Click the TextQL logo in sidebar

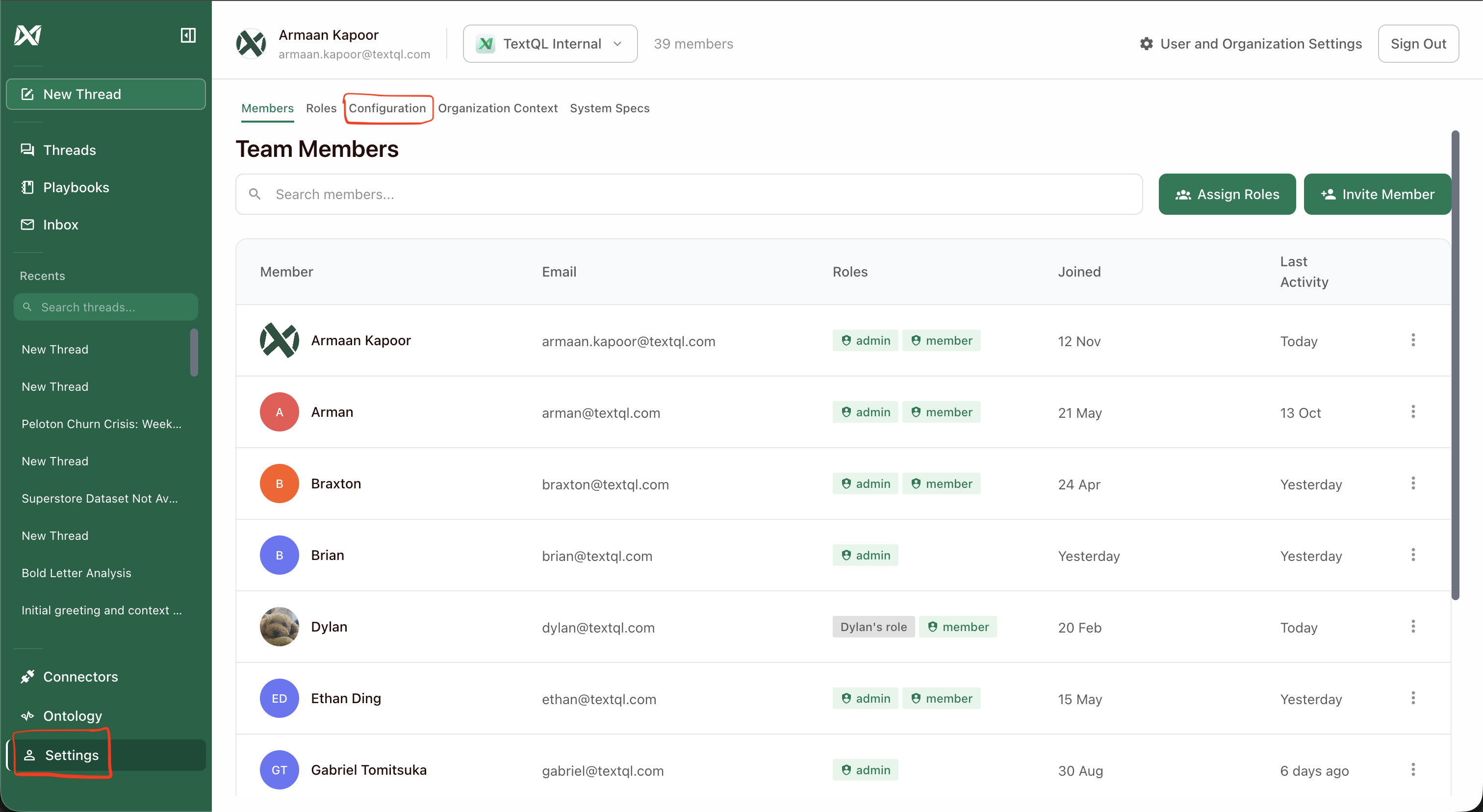[x=27, y=35]
